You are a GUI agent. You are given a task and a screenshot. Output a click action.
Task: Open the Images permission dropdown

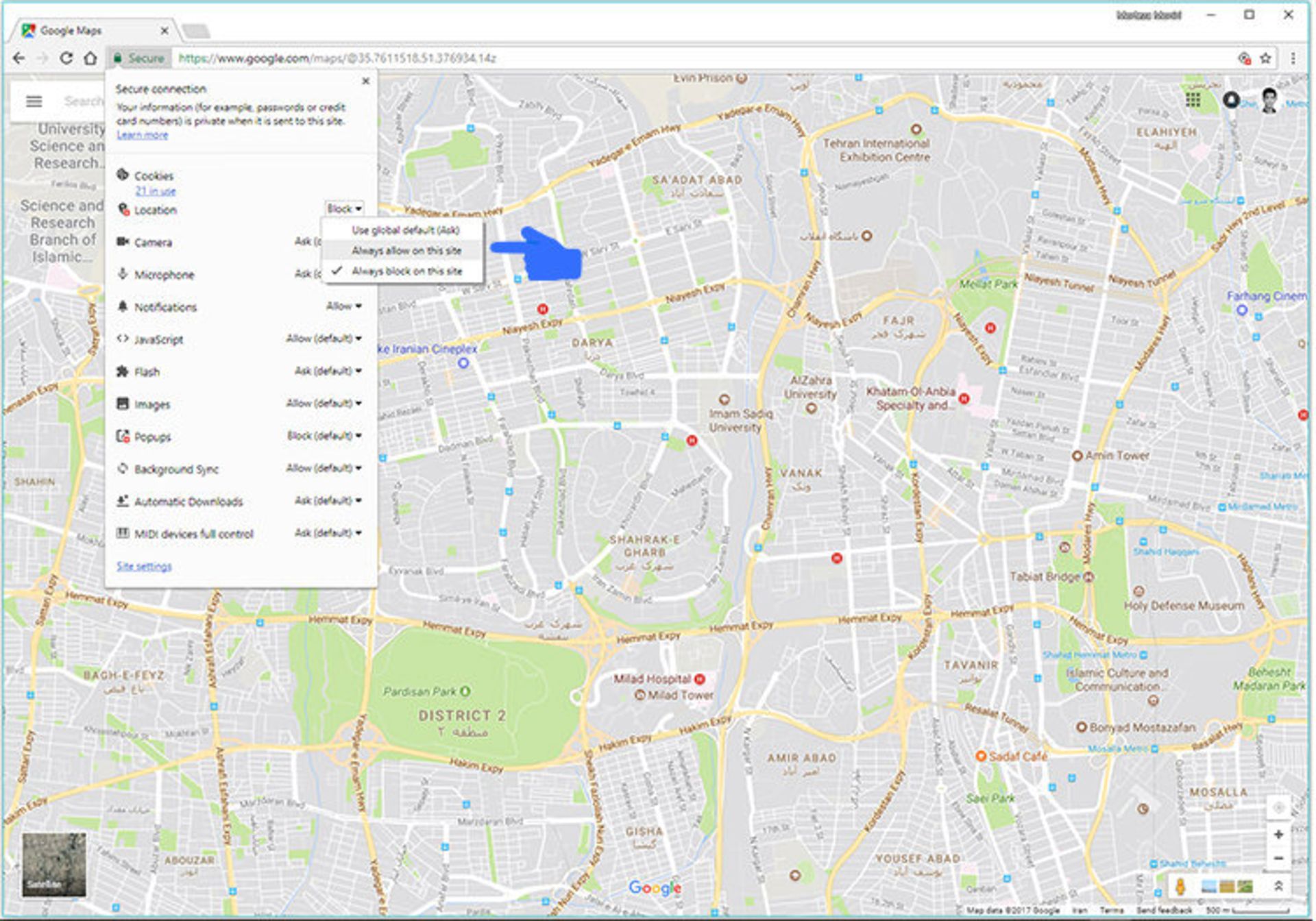[x=324, y=403]
